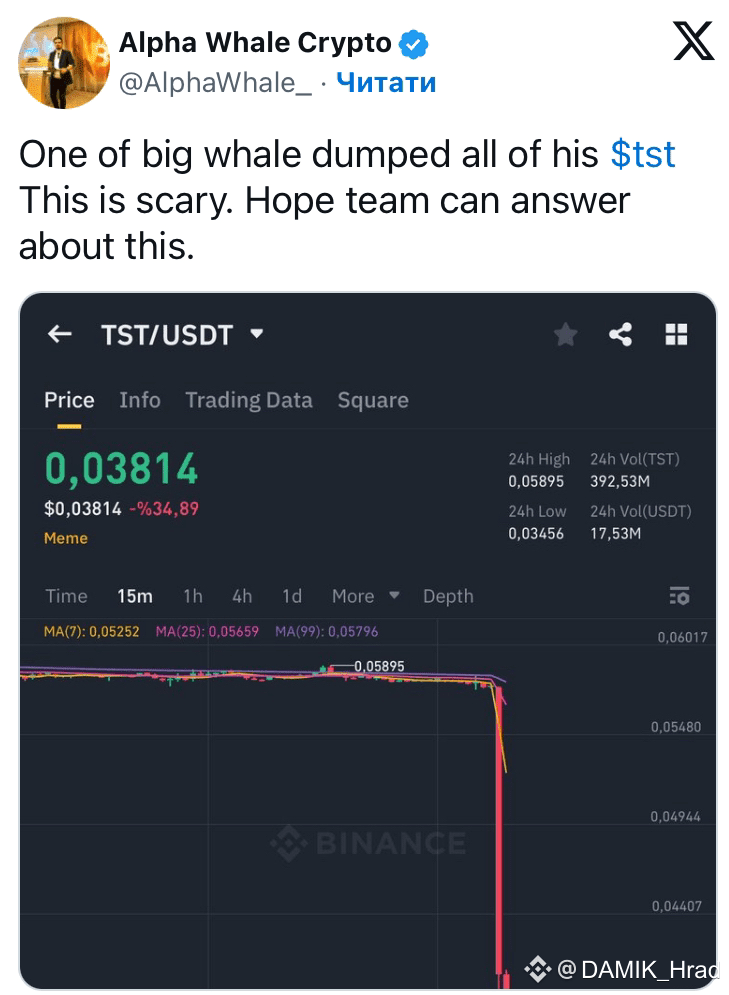
Task: Switch to the Trading Data tab
Action: (x=249, y=400)
